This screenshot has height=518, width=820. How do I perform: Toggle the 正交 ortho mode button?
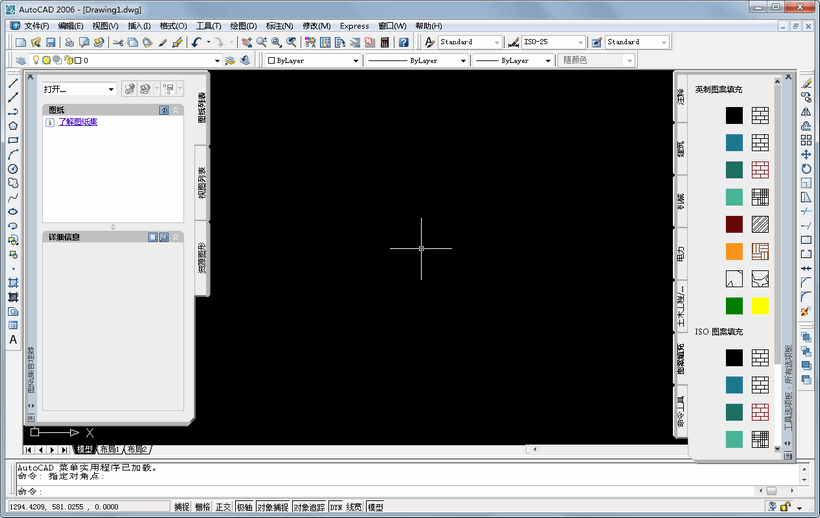(223, 507)
